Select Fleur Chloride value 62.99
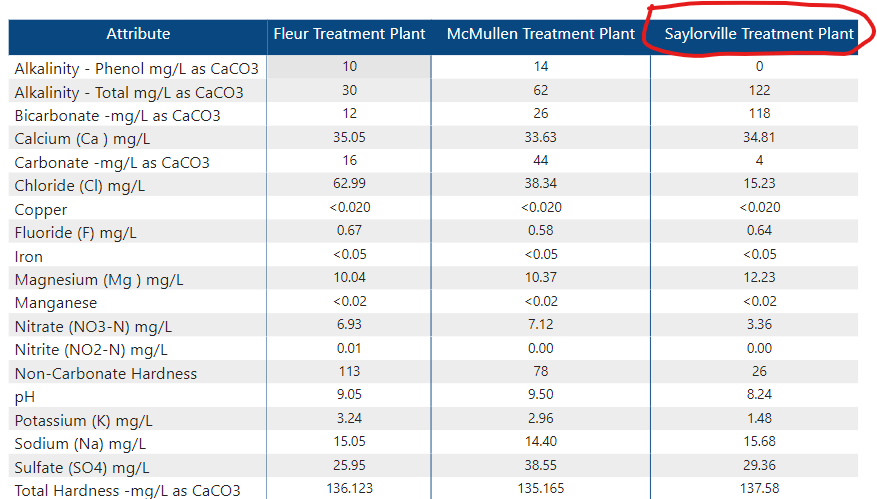This screenshot has height=499, width=877. click(350, 183)
